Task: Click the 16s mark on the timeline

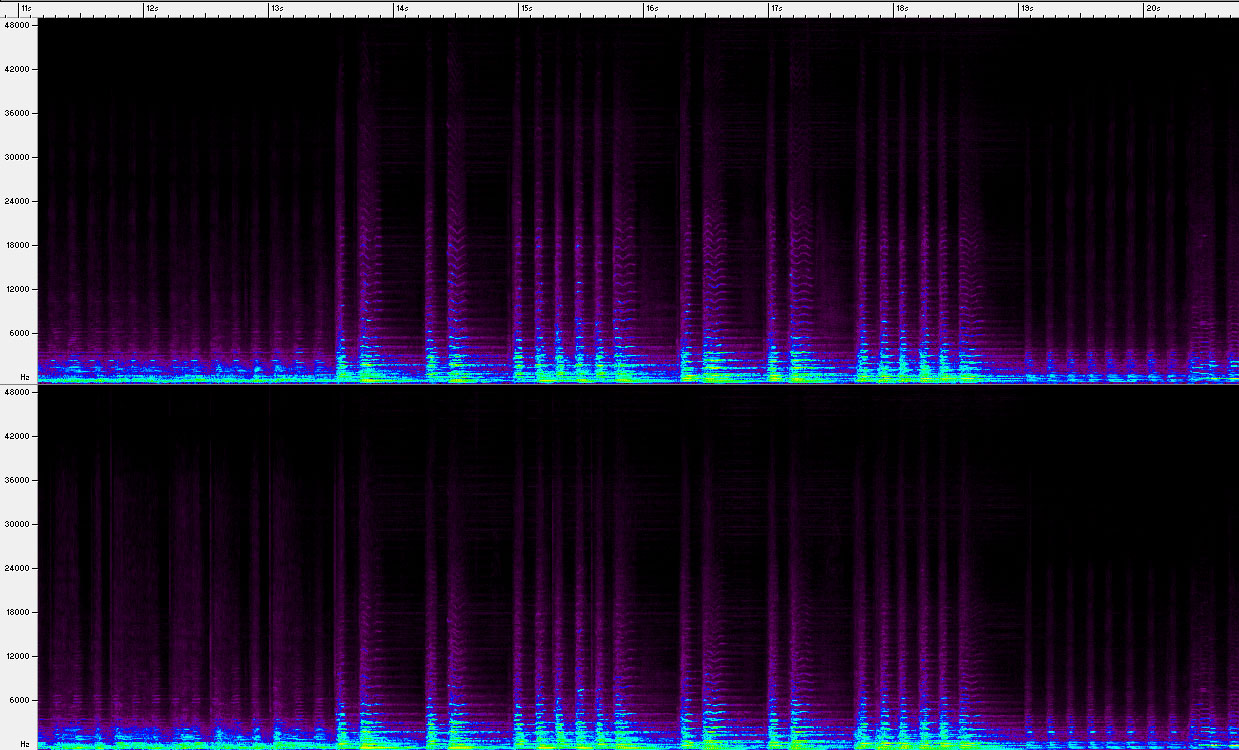Action: [x=651, y=8]
